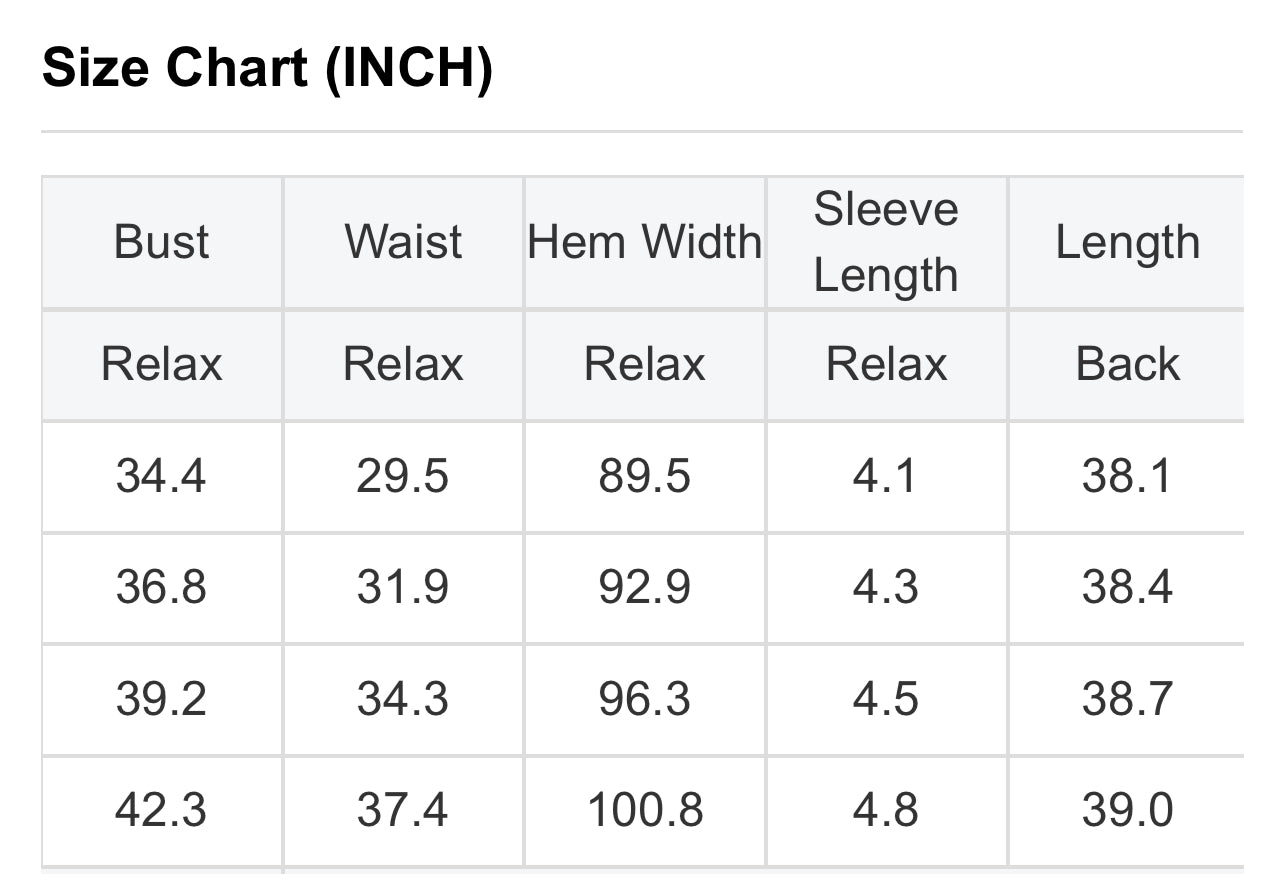Screen dimensions: 1284x874
Task: Click the bust value 39.2
Action: tap(162, 699)
